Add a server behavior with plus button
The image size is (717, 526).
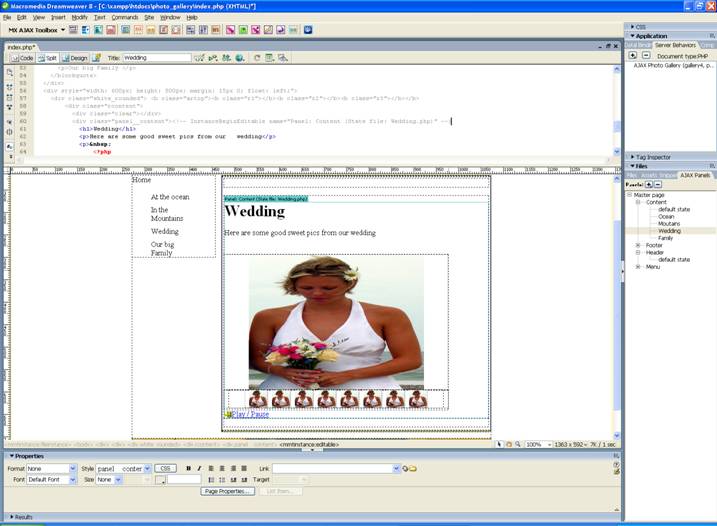coord(633,55)
